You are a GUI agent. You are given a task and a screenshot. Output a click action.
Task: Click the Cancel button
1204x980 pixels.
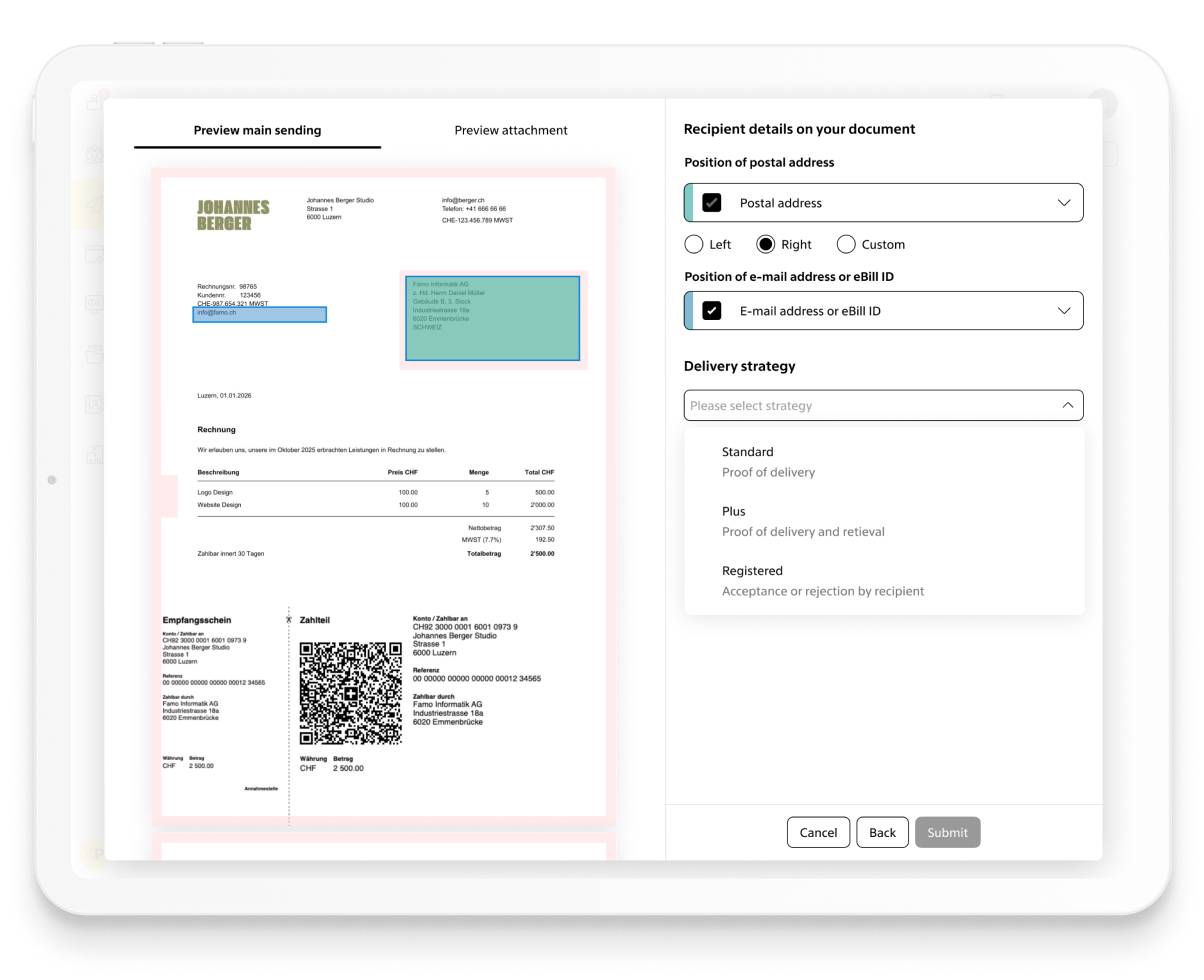818,832
